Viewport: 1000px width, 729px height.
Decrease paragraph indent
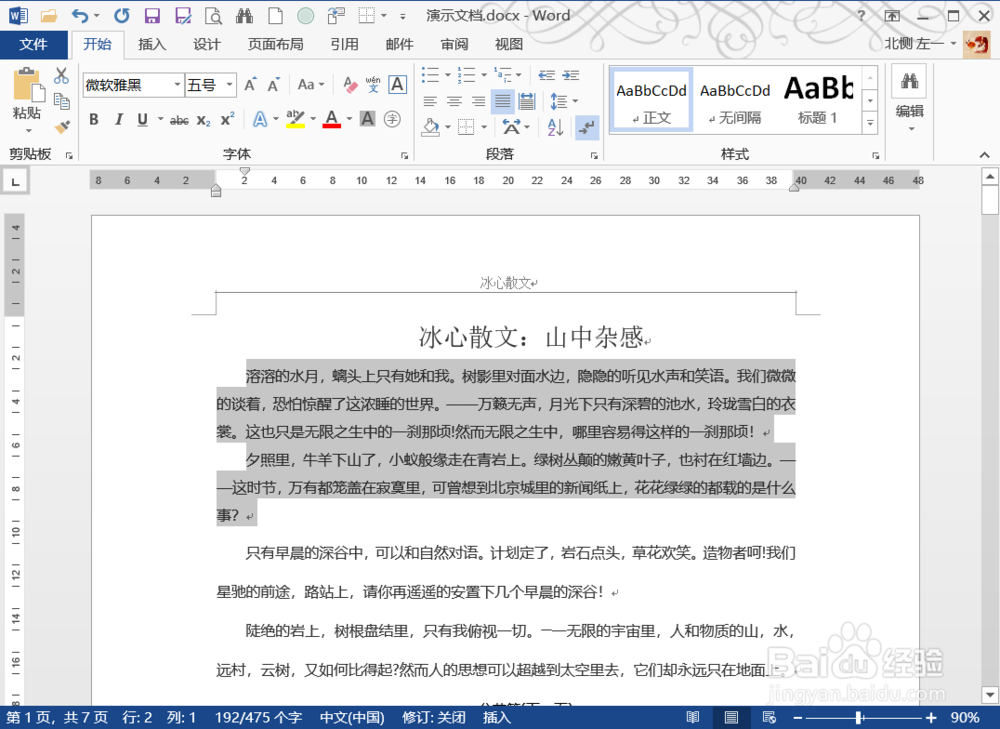point(547,75)
